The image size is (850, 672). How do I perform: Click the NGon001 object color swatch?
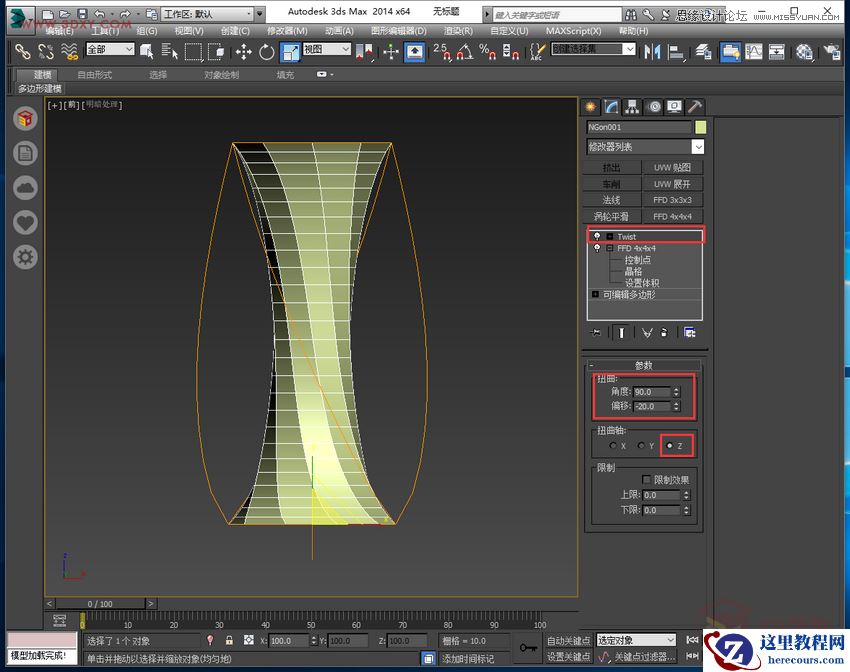pyautogui.click(x=700, y=127)
